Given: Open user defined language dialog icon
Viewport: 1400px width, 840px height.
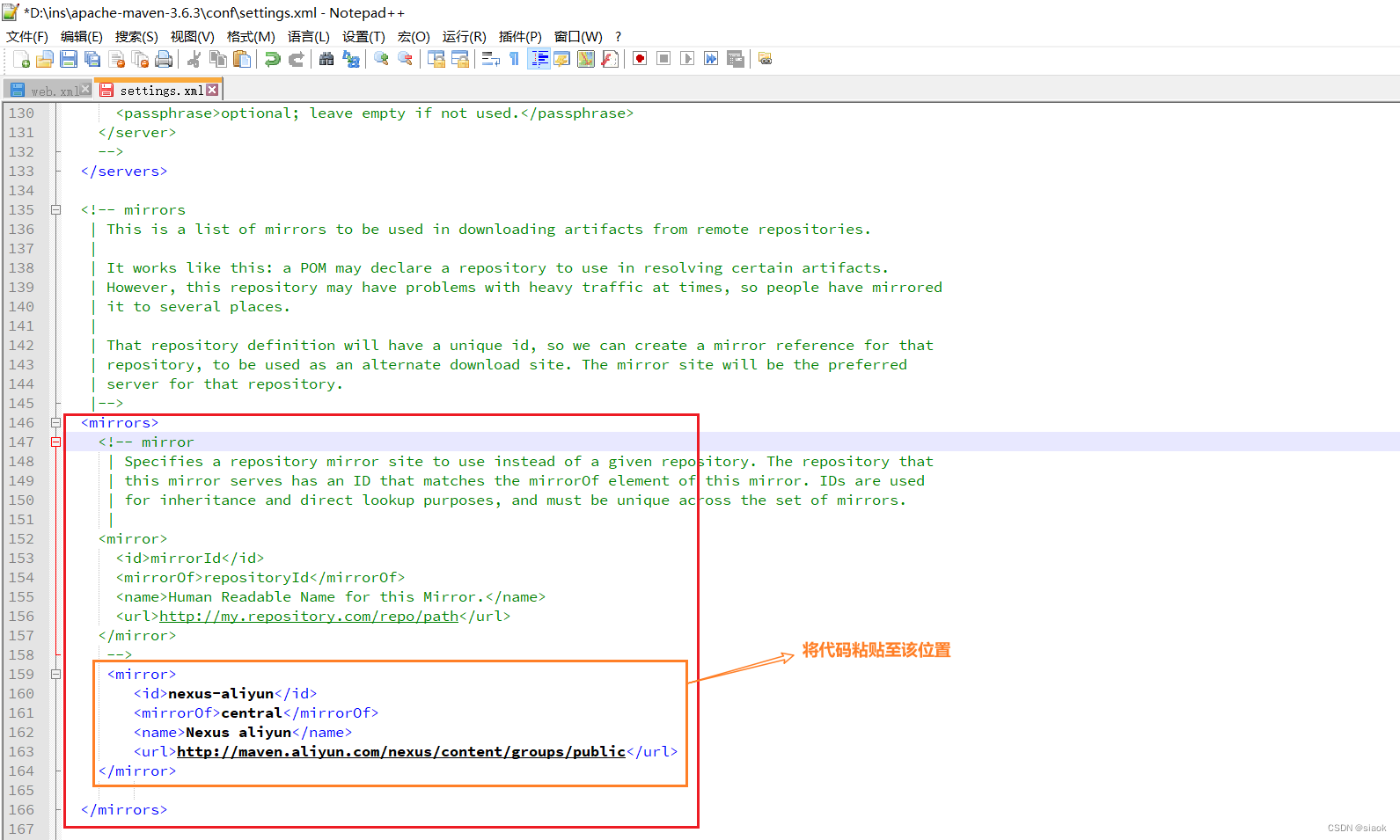Looking at the screenshot, I should 561,59.
